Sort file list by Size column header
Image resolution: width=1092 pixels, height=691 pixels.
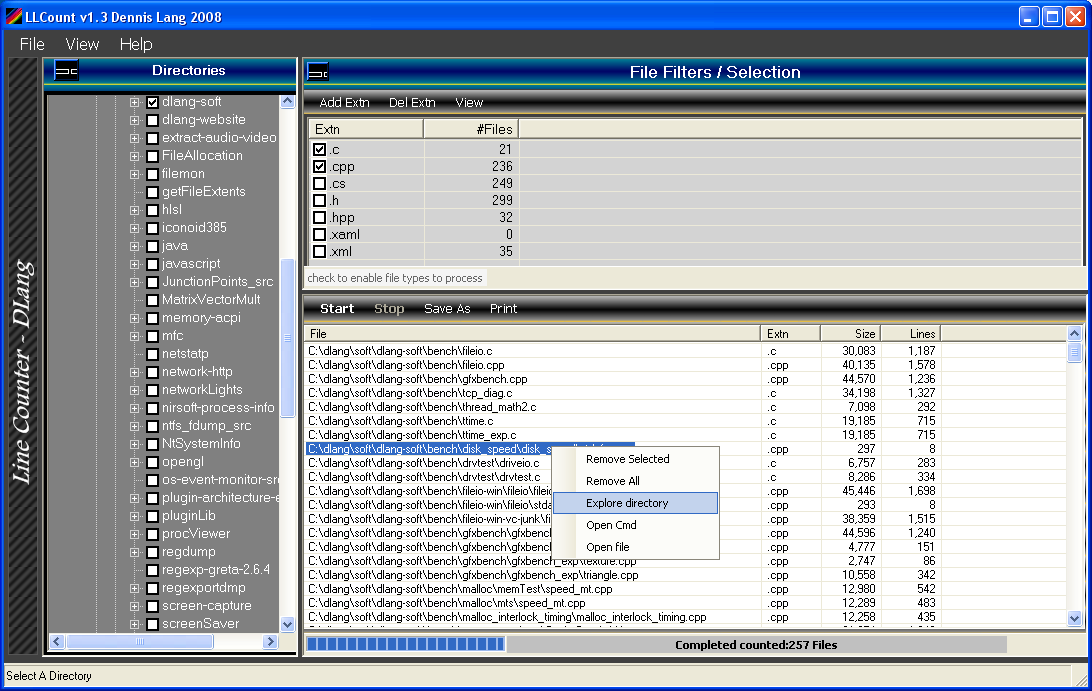click(850, 334)
